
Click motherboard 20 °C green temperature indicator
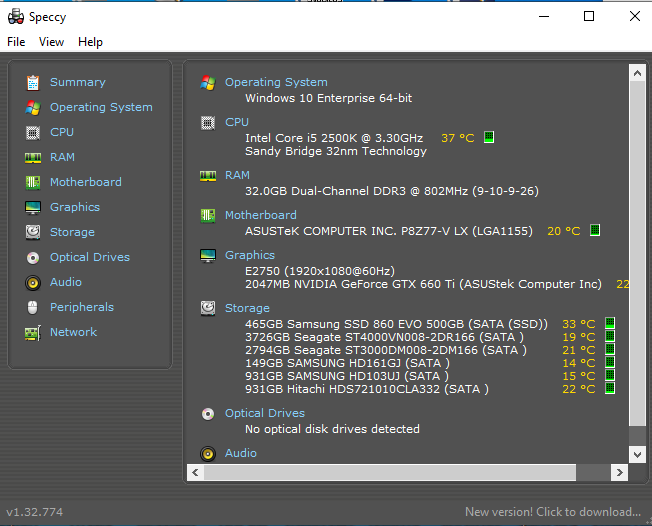click(595, 230)
